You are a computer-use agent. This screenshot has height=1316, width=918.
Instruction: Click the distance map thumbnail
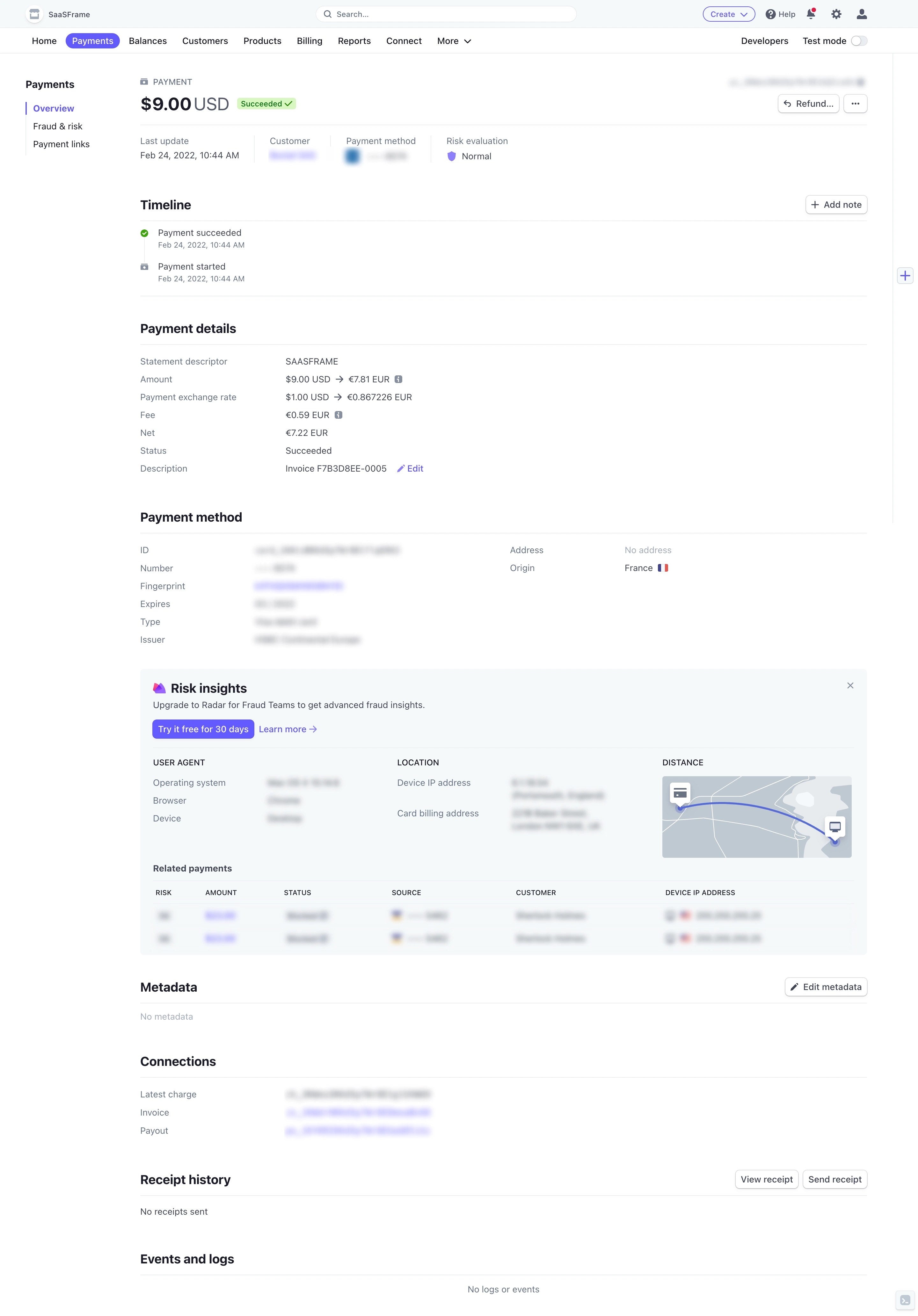[757, 817]
